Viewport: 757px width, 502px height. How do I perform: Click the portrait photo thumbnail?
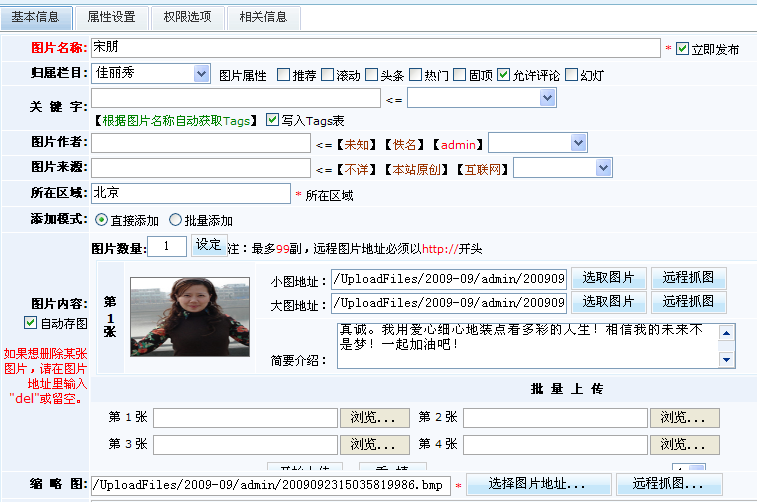pos(189,316)
